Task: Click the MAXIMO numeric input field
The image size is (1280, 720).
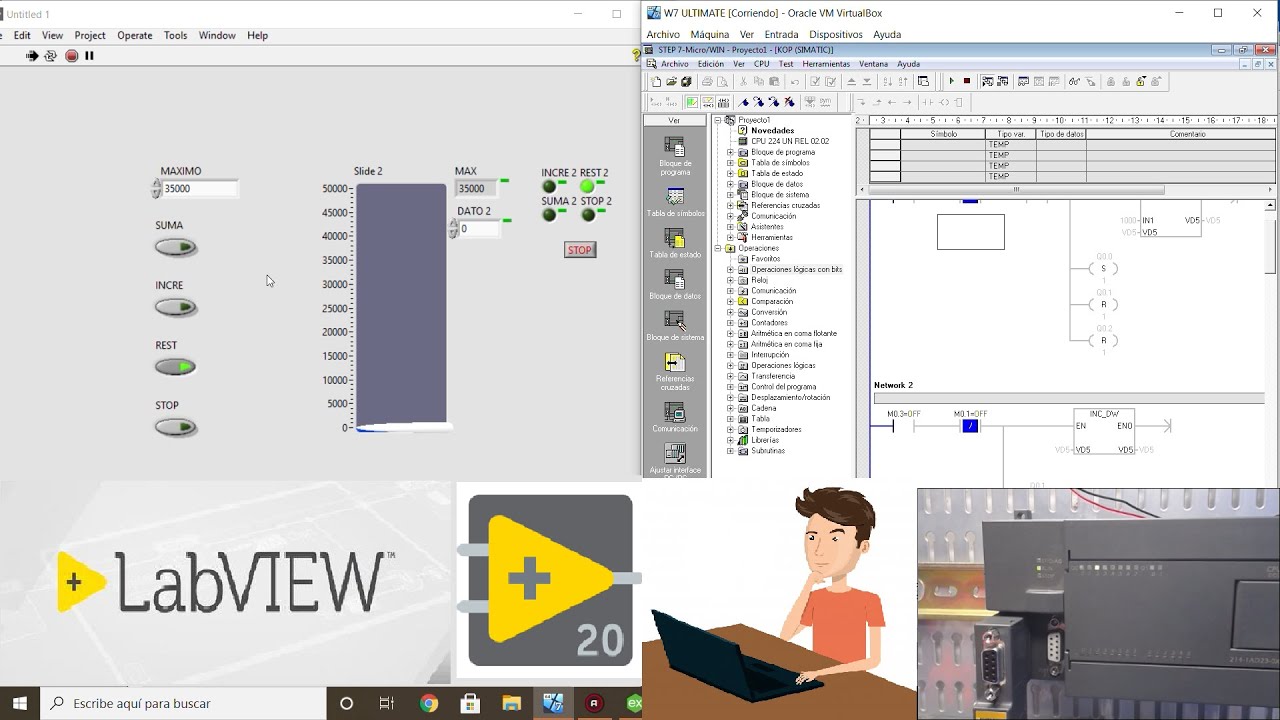Action: (199, 188)
